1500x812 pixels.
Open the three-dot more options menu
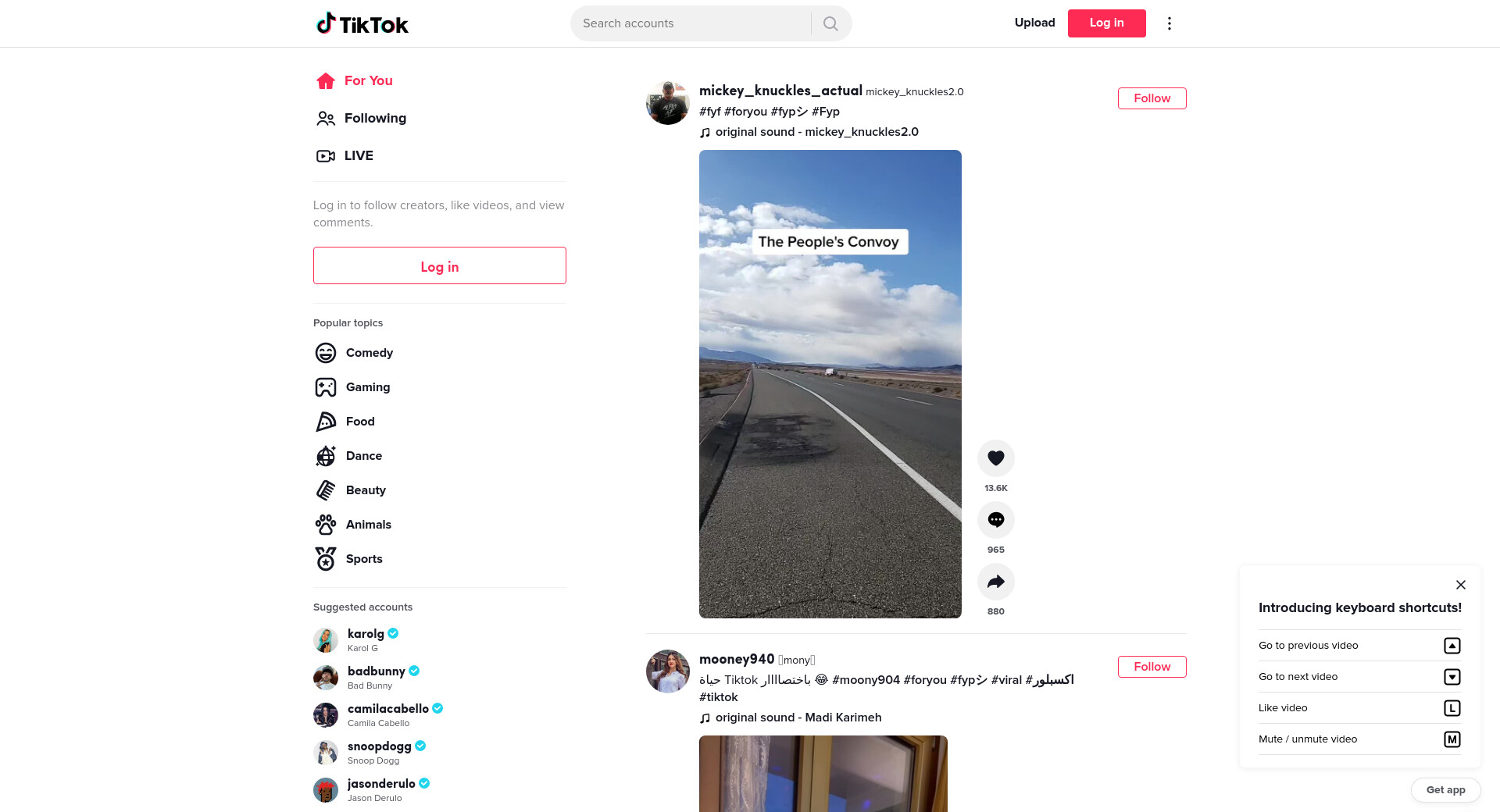1169,23
